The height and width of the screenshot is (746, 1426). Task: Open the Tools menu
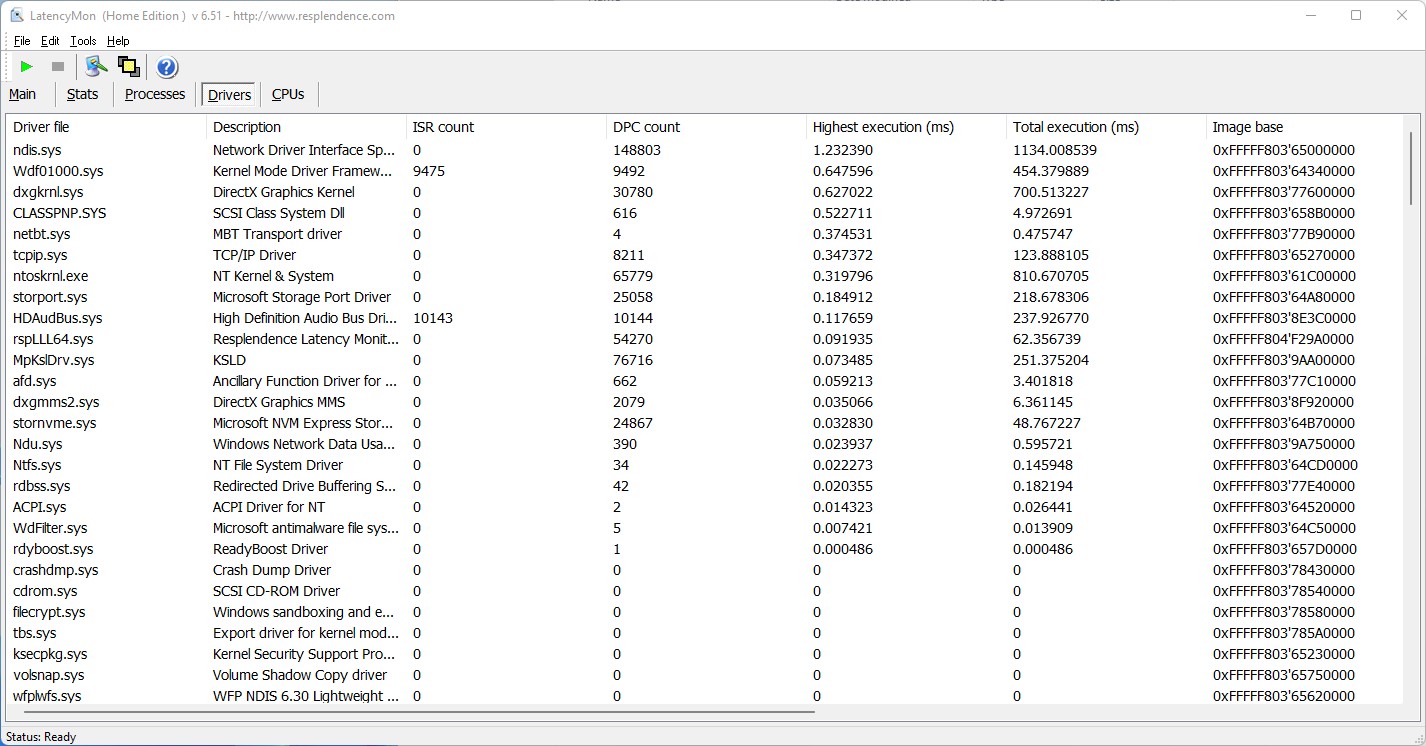pos(83,41)
